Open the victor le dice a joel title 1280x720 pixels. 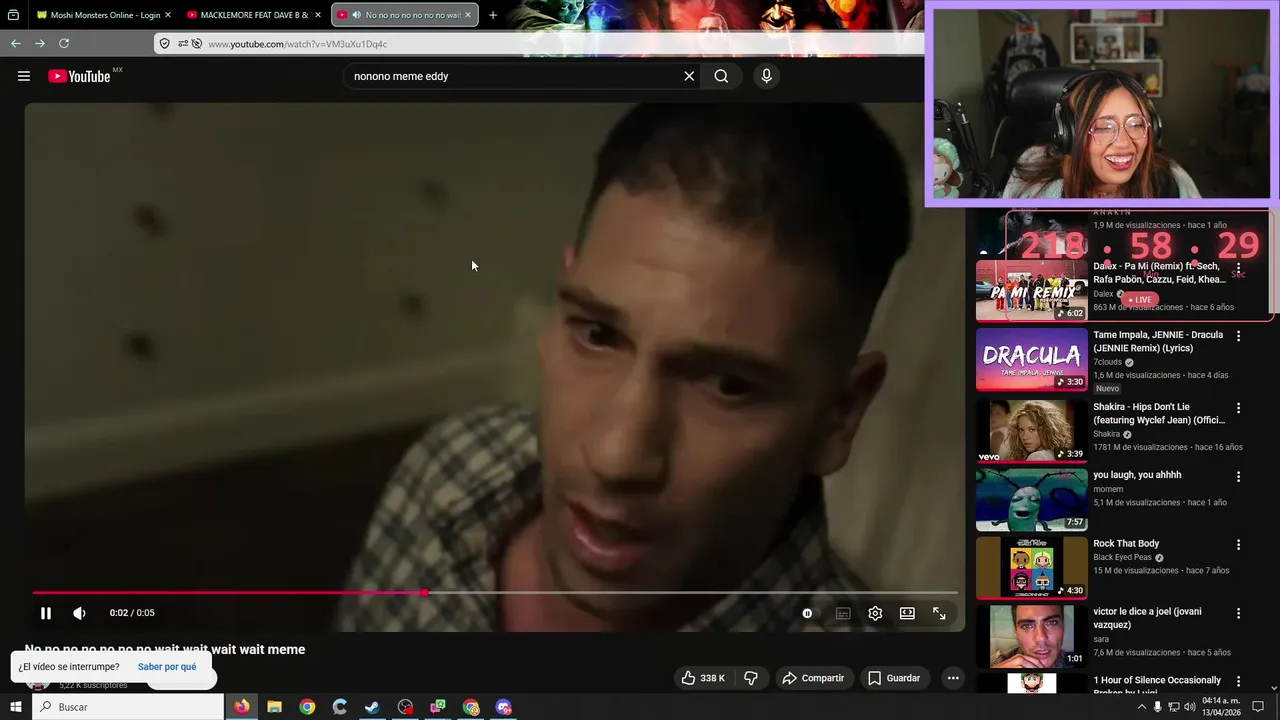[x=1147, y=618]
